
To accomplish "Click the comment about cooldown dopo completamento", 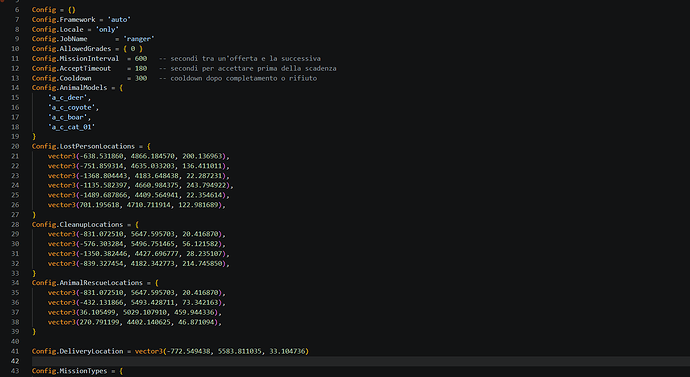I will click(238, 78).
